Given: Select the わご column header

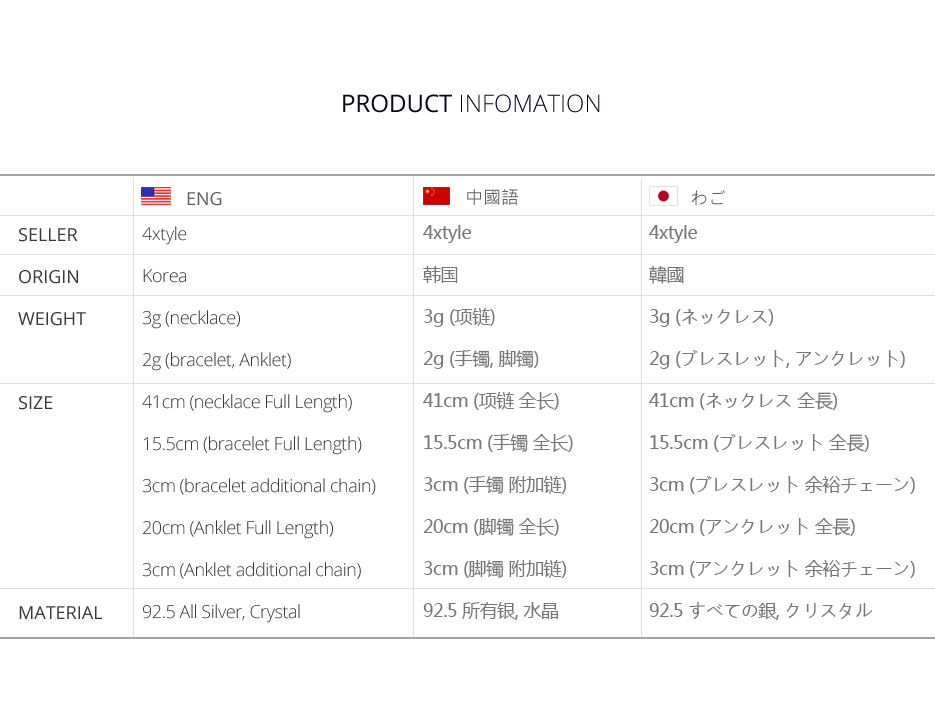Looking at the screenshot, I should [708, 197].
